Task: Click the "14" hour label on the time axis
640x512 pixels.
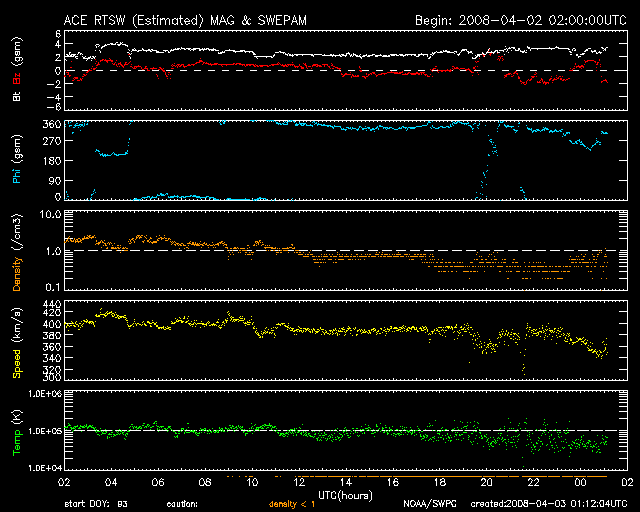Action: coord(346,482)
